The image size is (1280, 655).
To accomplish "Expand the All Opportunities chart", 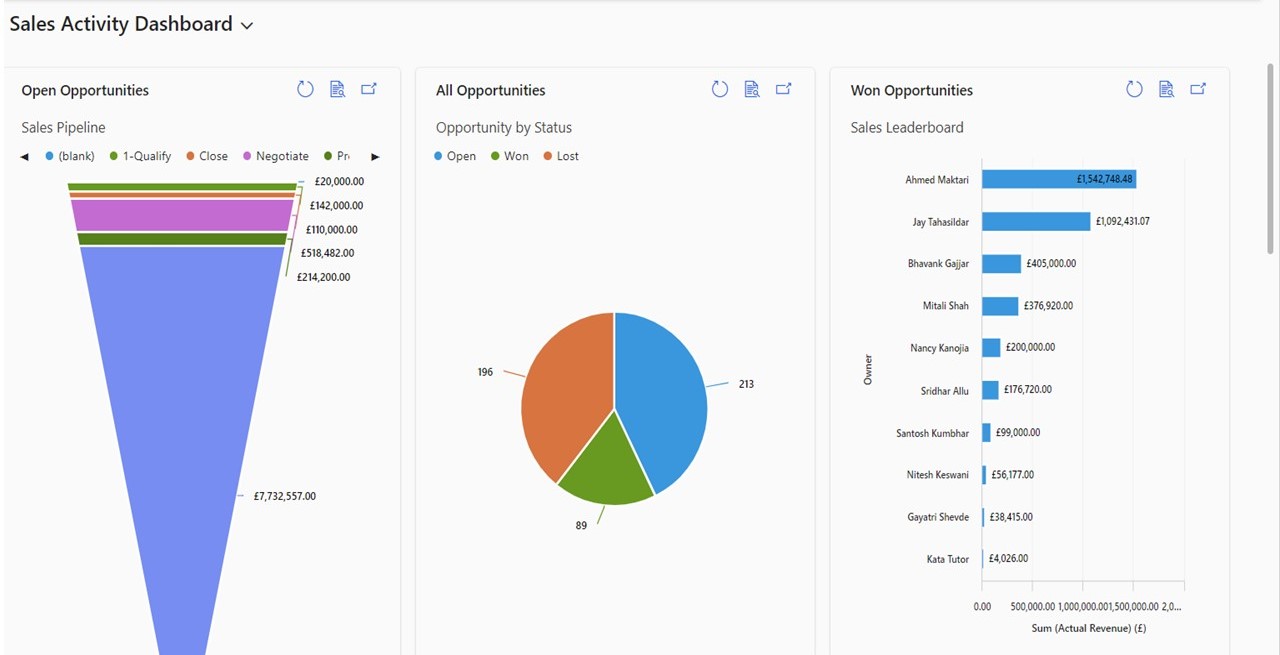I will coord(784,89).
